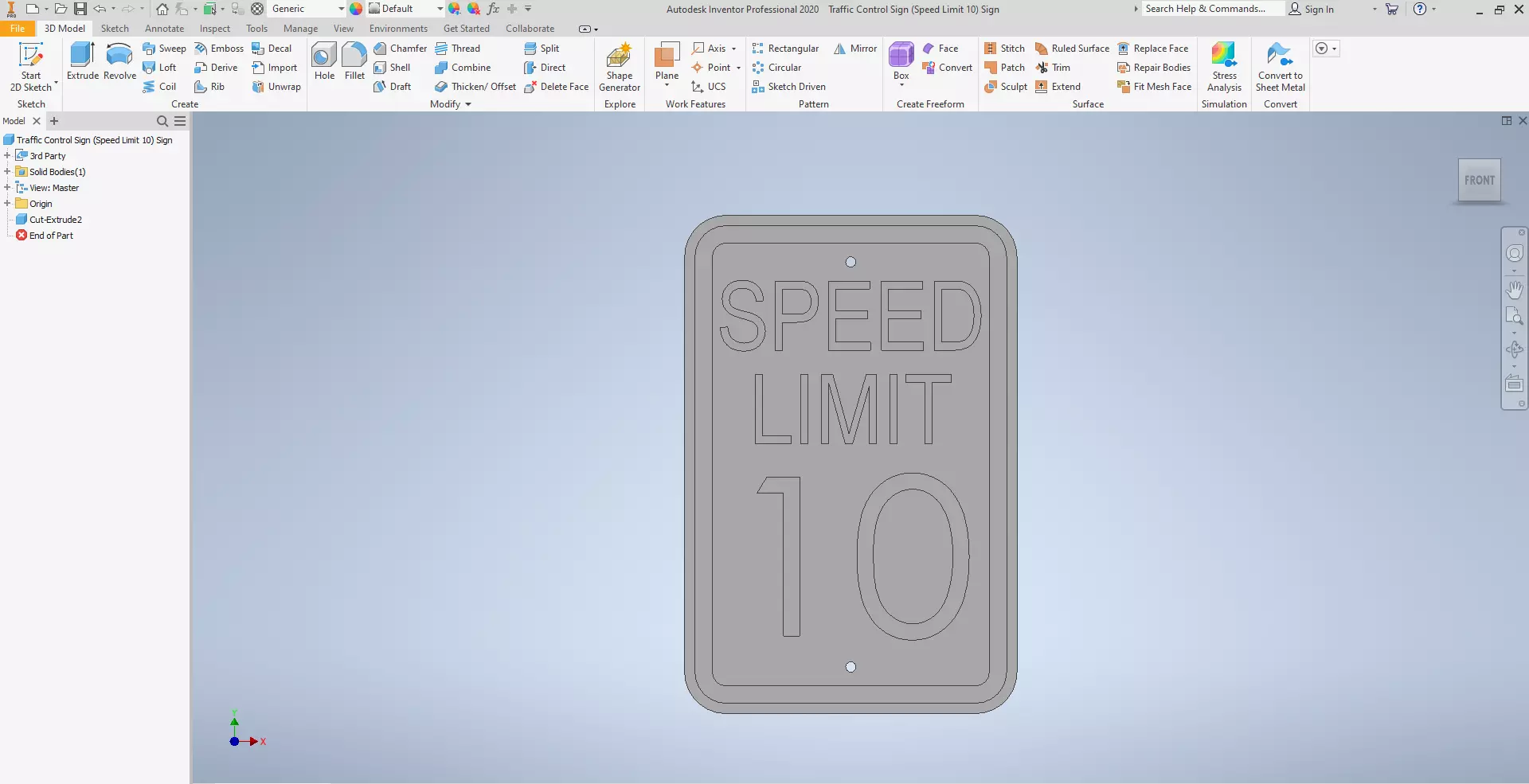Viewport: 1529px width, 784px height.
Task: Select the Combine tool
Action: (463, 68)
